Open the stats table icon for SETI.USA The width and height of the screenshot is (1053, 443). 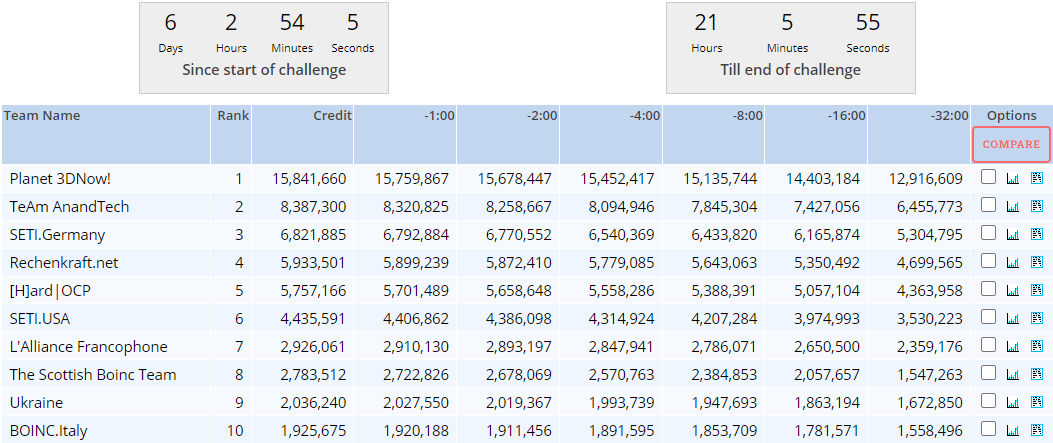pyautogui.click(x=1036, y=318)
